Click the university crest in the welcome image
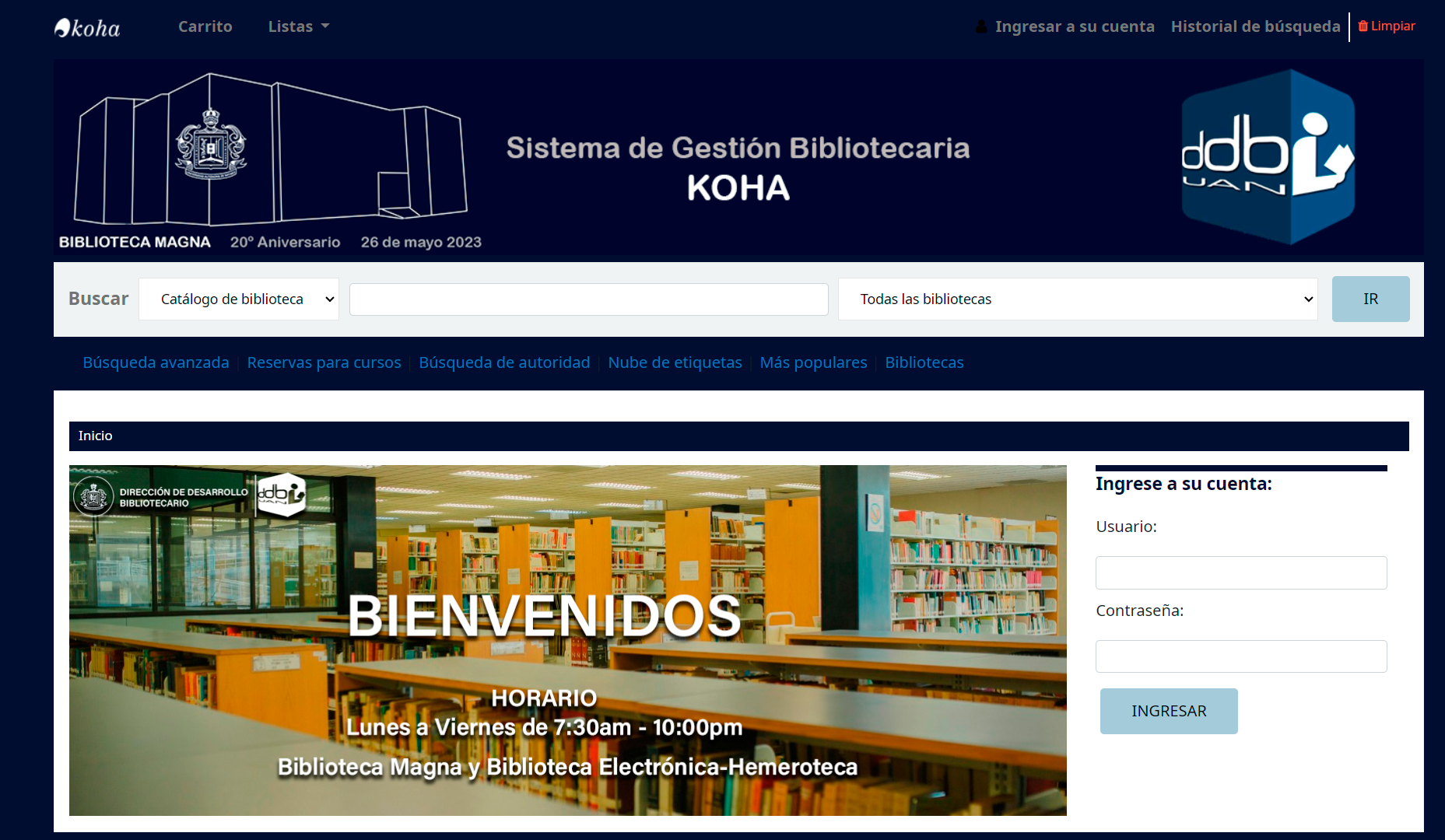 (93, 497)
